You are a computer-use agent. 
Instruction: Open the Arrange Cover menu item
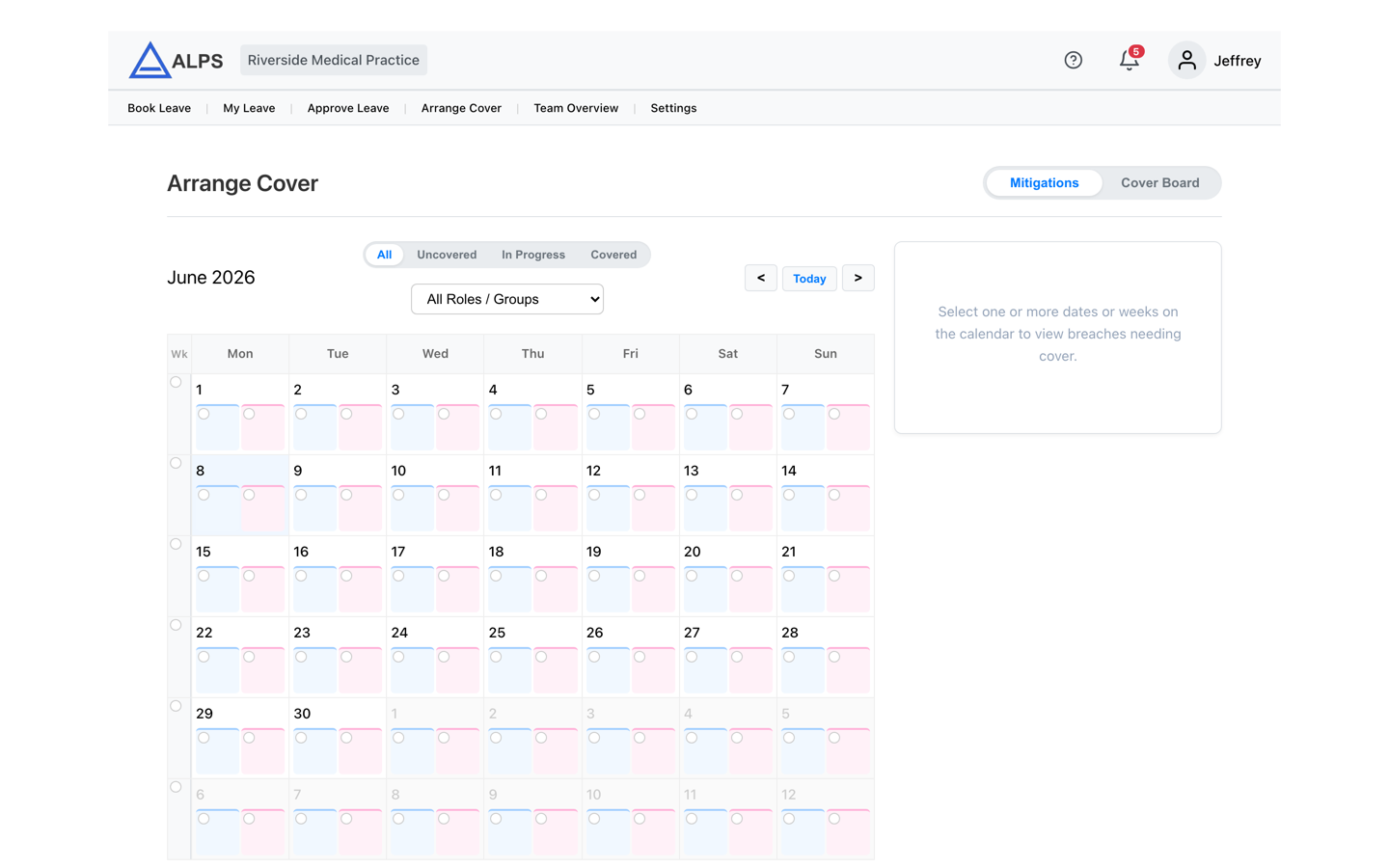[461, 108]
